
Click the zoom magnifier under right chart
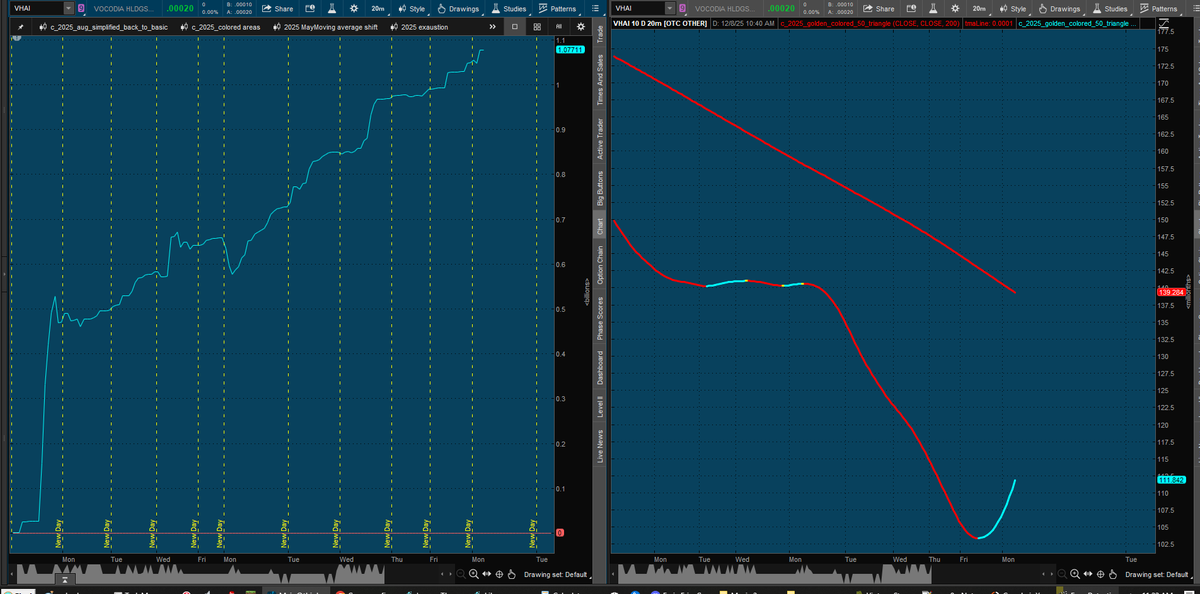1074,574
